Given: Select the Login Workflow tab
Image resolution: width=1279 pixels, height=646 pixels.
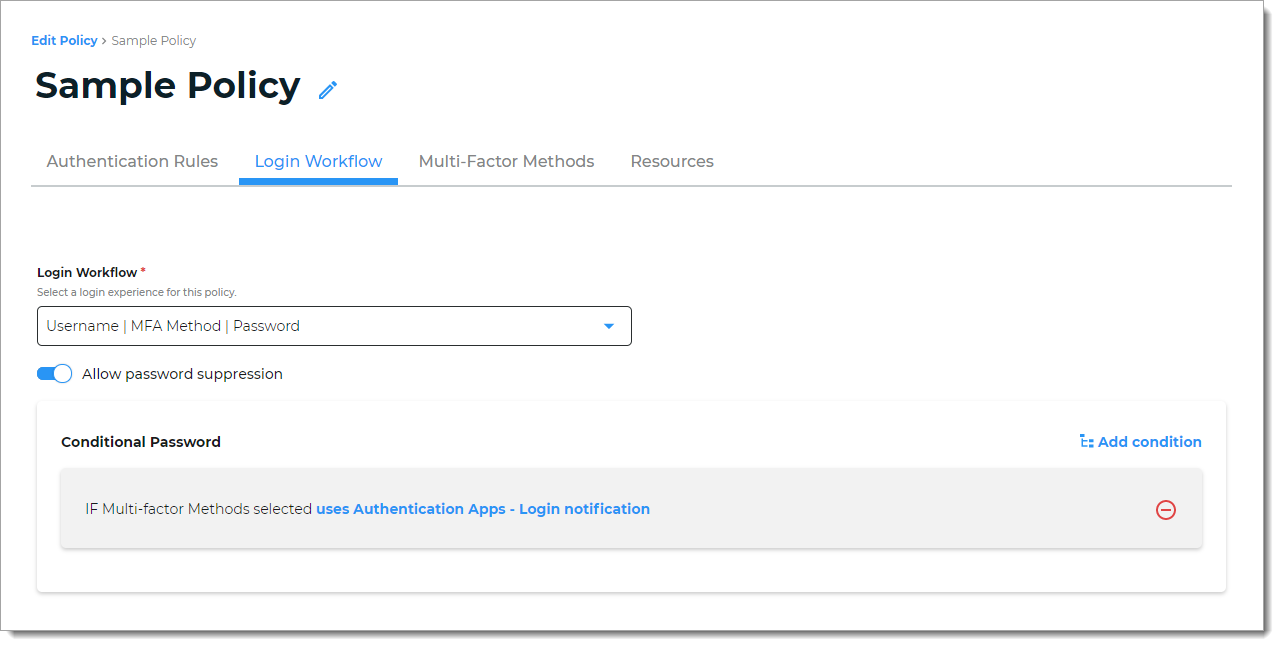Looking at the screenshot, I should click(x=318, y=162).
